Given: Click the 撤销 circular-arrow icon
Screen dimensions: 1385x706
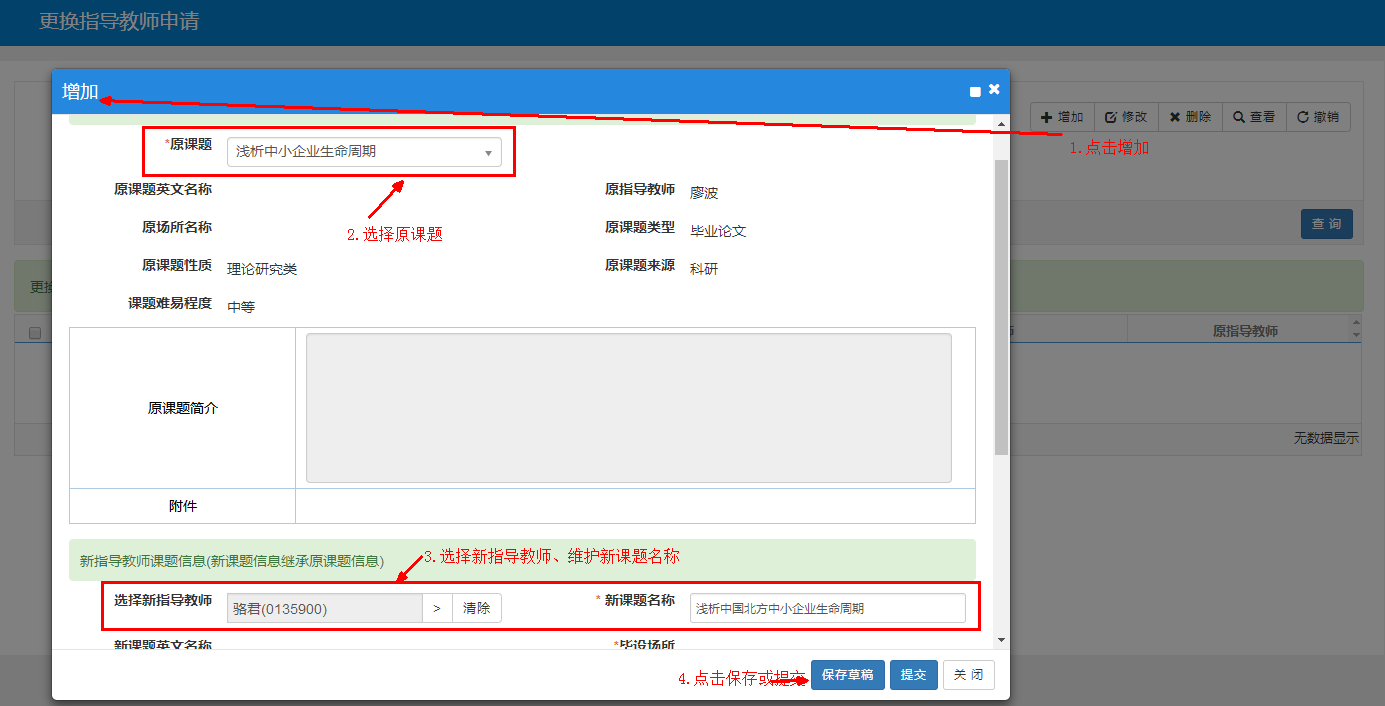Looking at the screenshot, I should coord(1303,117).
